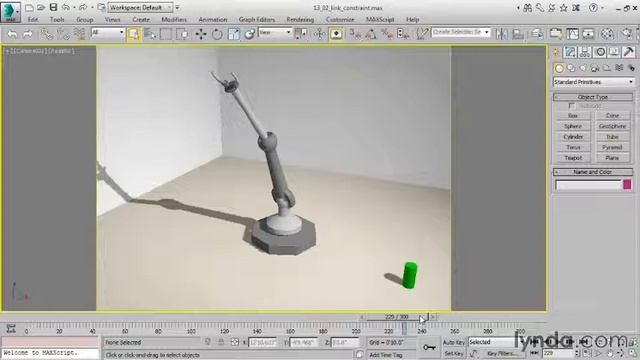Open the Motion panel tab icon
Image resolution: width=640 pixels, height=360 pixels.
click(600, 52)
